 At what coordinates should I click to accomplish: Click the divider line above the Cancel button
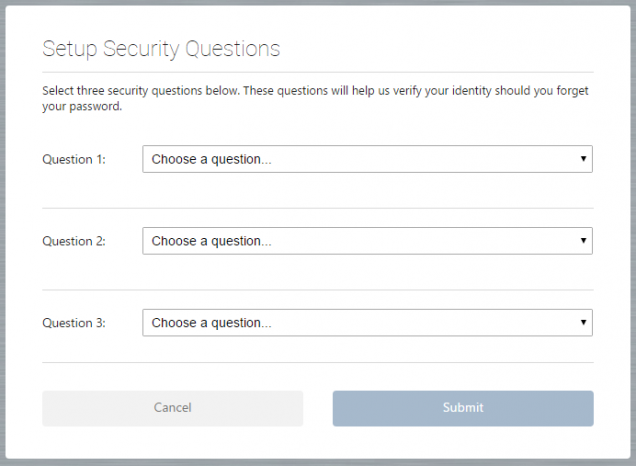318,362
